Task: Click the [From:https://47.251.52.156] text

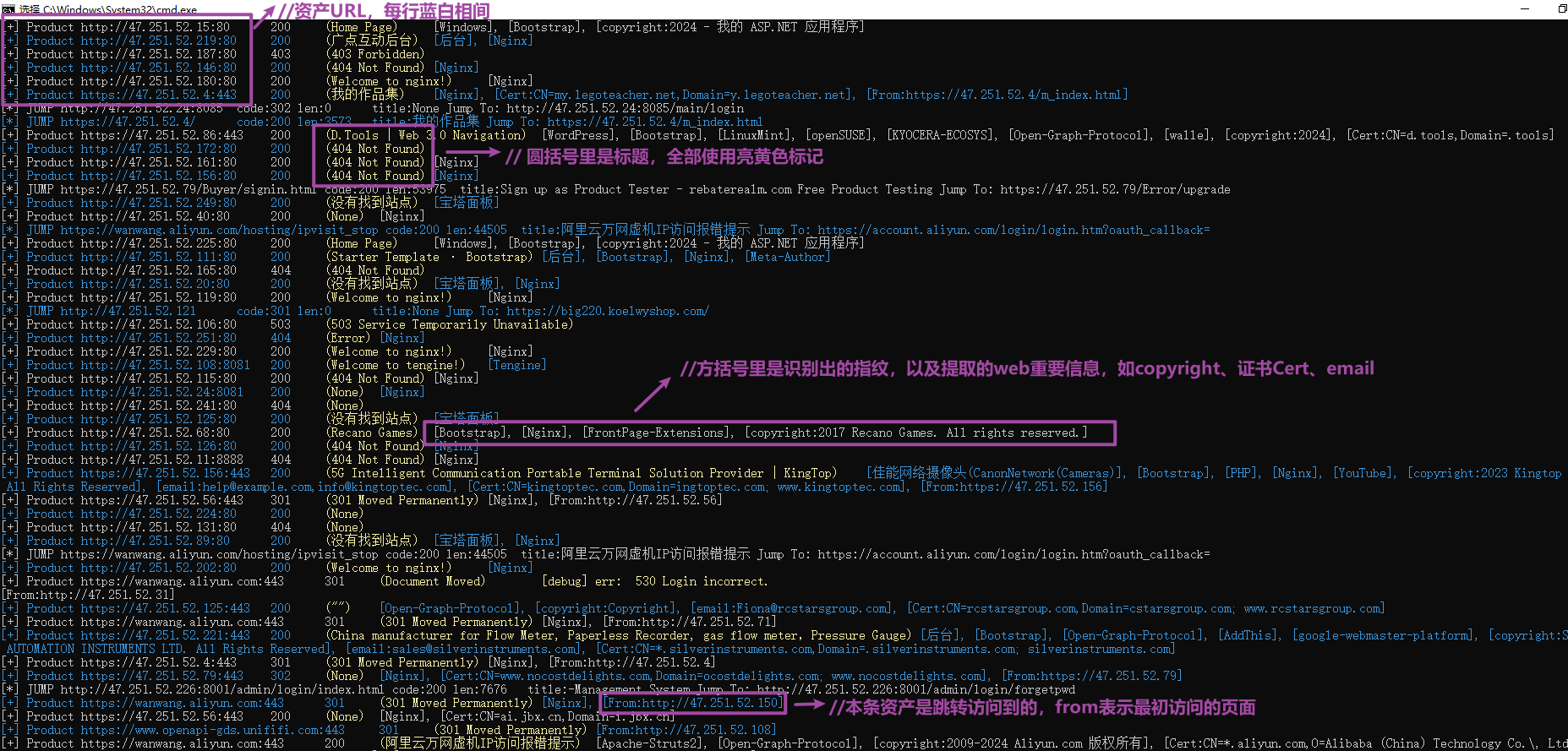Action: (x=1014, y=487)
